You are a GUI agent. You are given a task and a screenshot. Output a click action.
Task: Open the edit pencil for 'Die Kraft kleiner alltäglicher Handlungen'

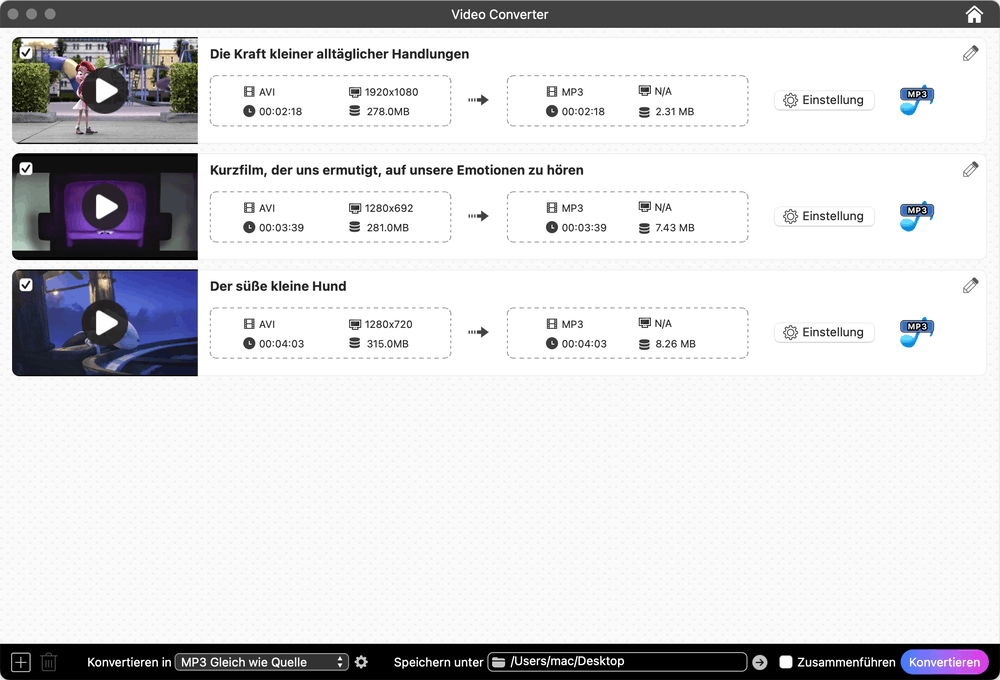pyautogui.click(x=970, y=53)
